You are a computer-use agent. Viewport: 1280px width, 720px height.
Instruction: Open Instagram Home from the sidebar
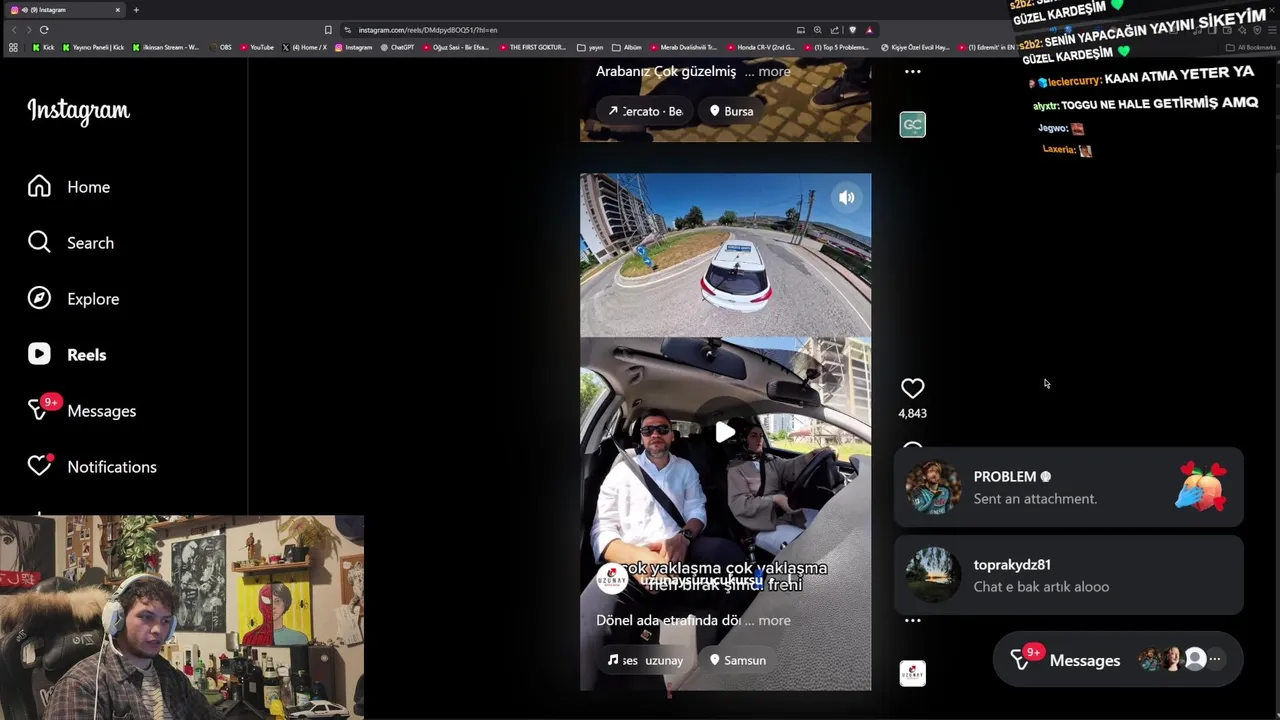[x=69, y=187]
